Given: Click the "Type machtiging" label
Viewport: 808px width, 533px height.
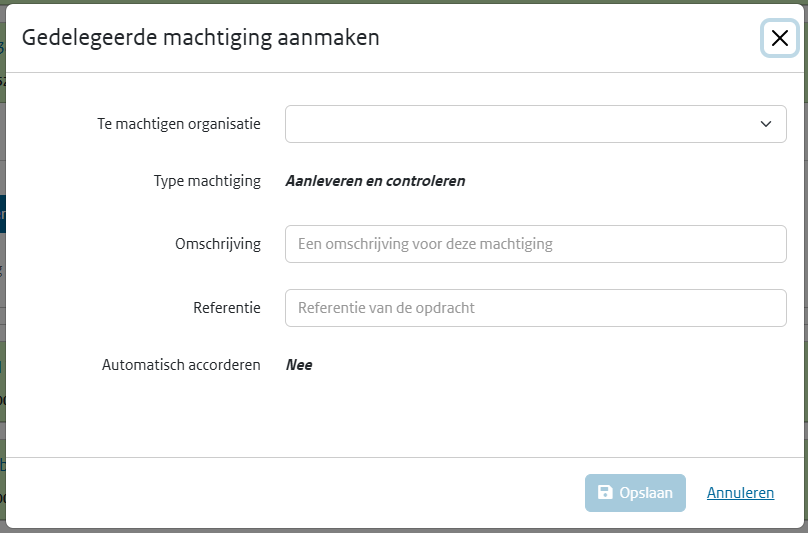Looking at the screenshot, I should pos(207,181).
